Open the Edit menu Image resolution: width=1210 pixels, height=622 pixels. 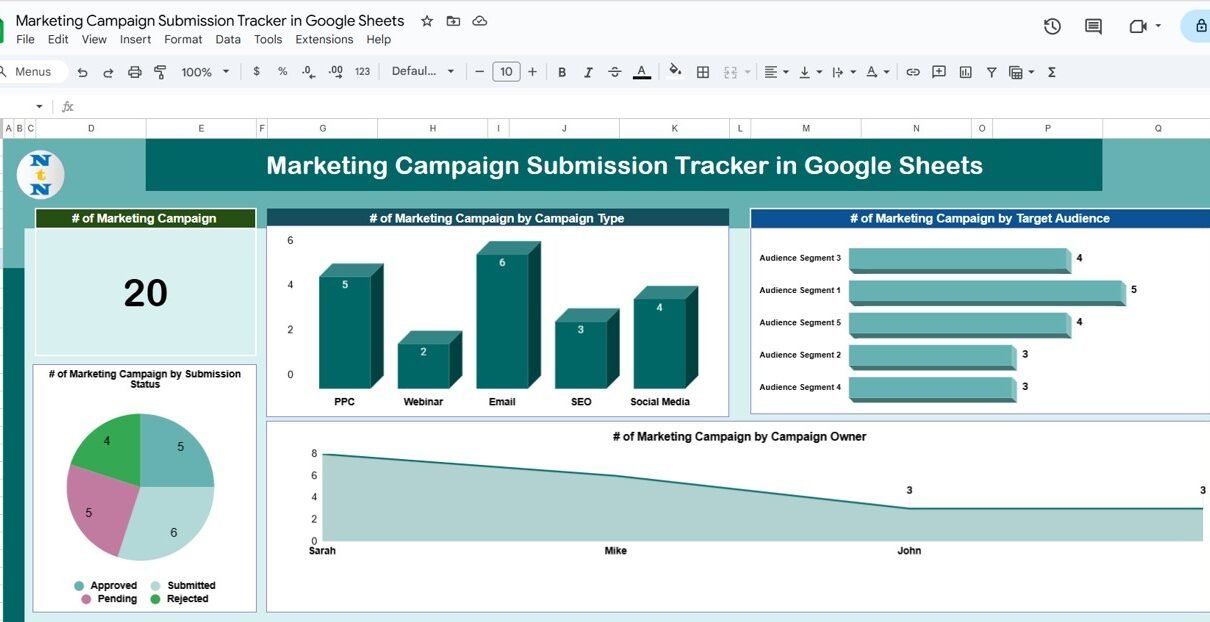[58, 40]
